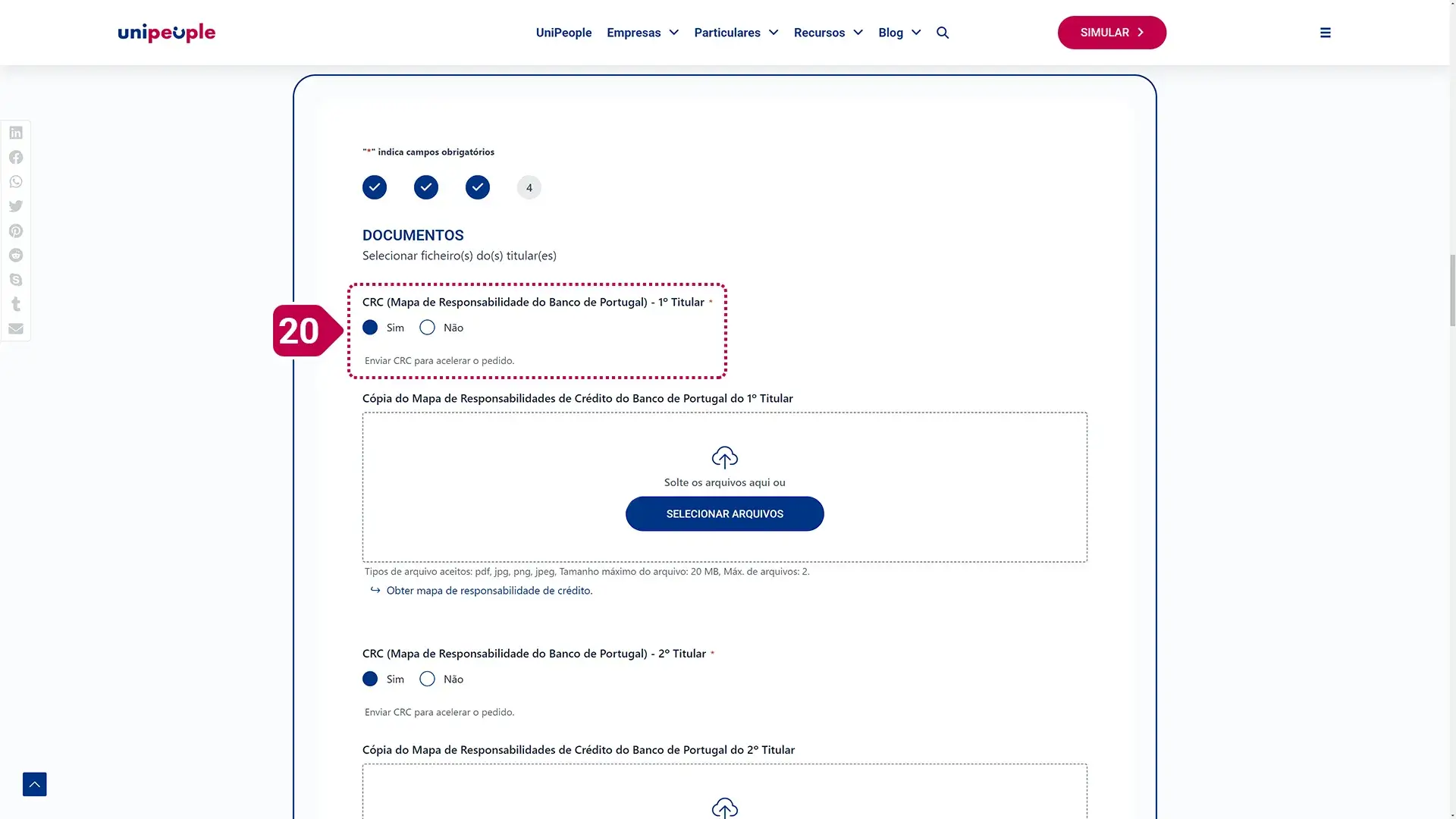Open Obter mapa de responsabilidade de crédito link
Screen dimensions: 1456x819
tap(489, 591)
